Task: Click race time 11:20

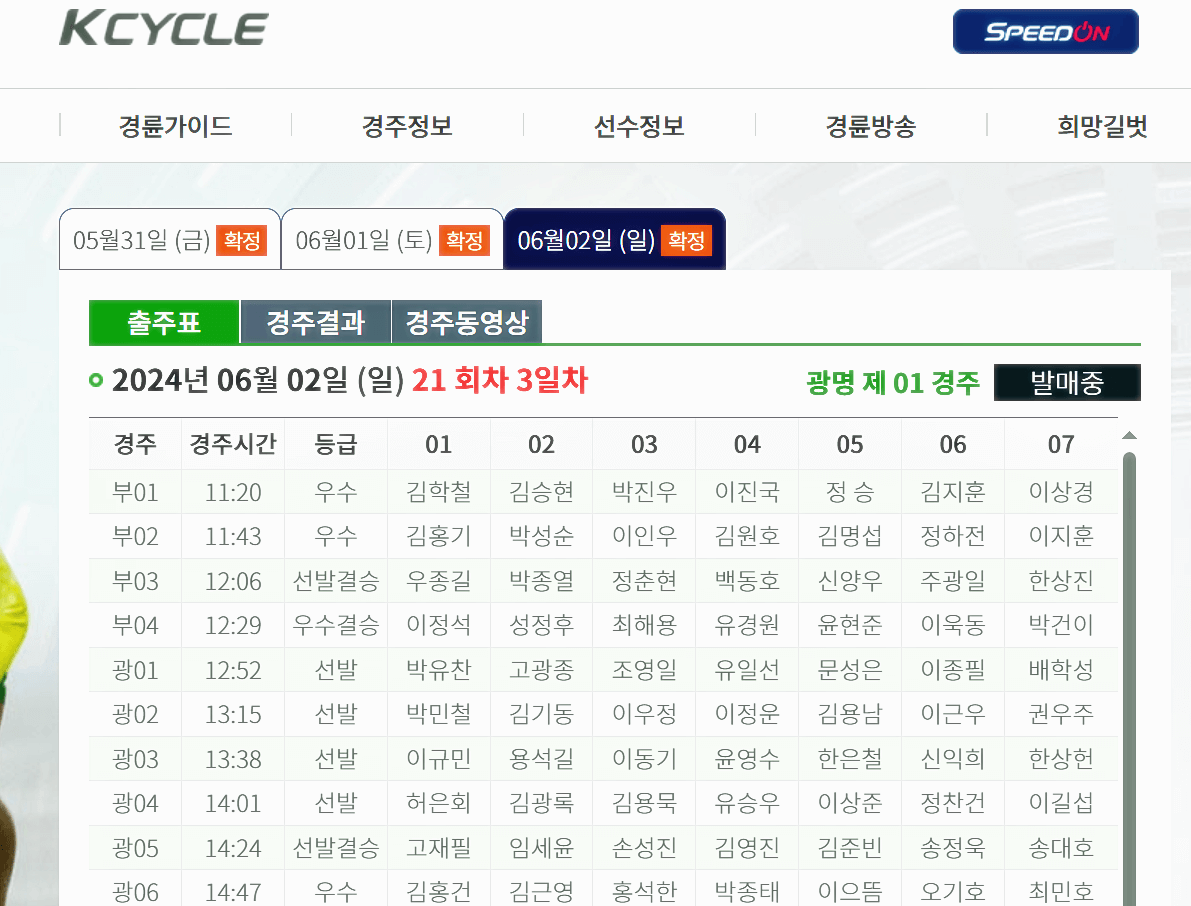Action: click(233, 492)
